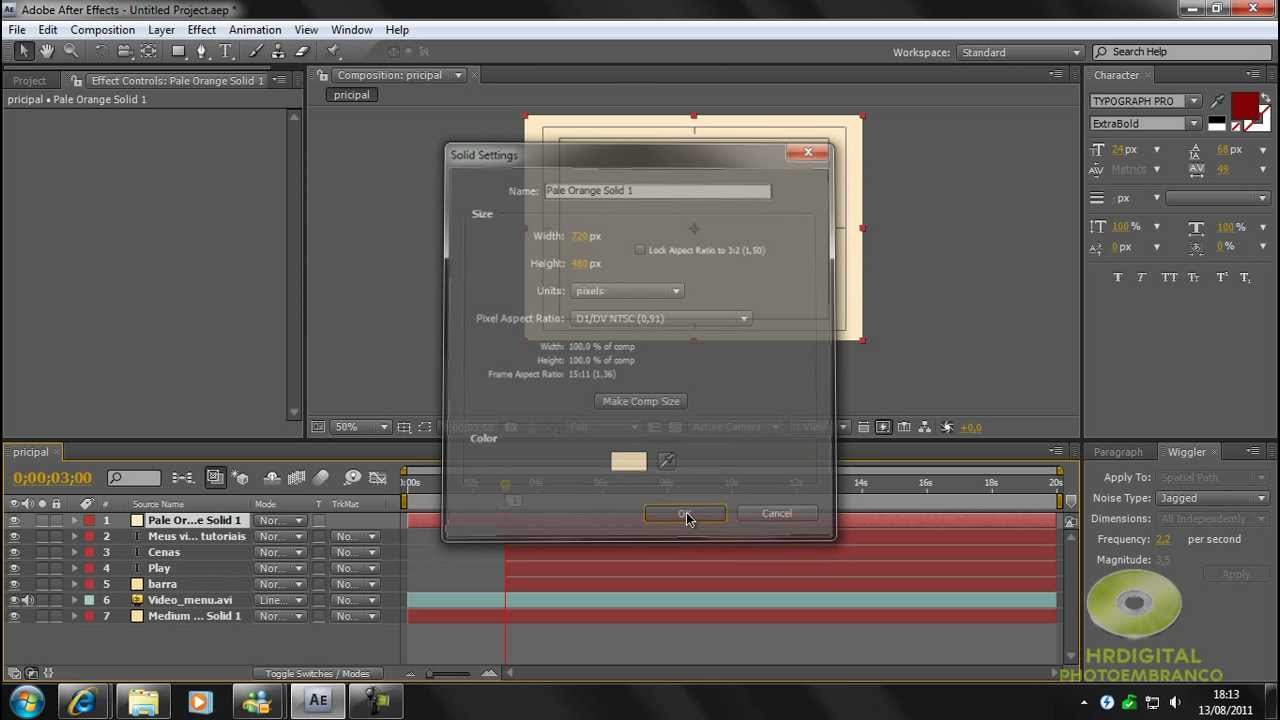Click the Faux Bold style icon
The width and height of the screenshot is (1280, 720).
(1118, 277)
